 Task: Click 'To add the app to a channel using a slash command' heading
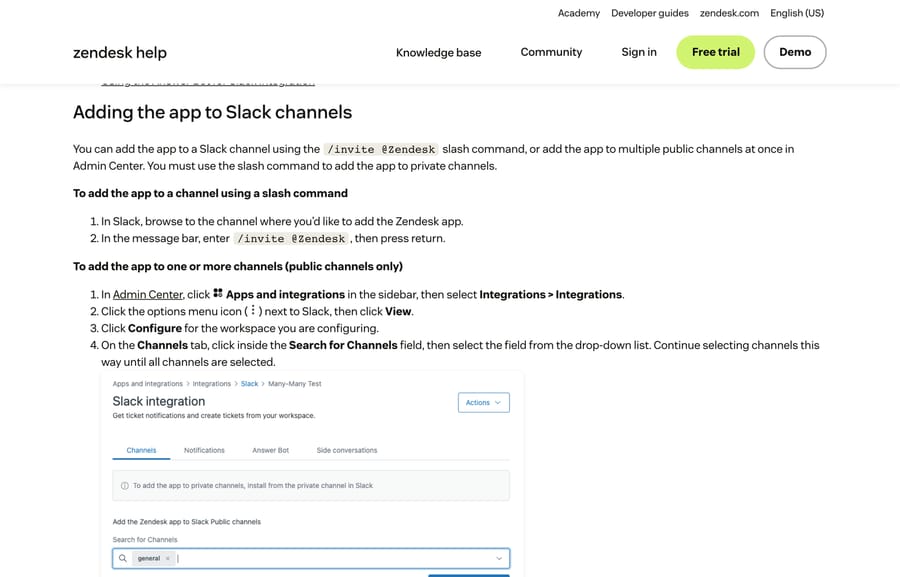[210, 193]
